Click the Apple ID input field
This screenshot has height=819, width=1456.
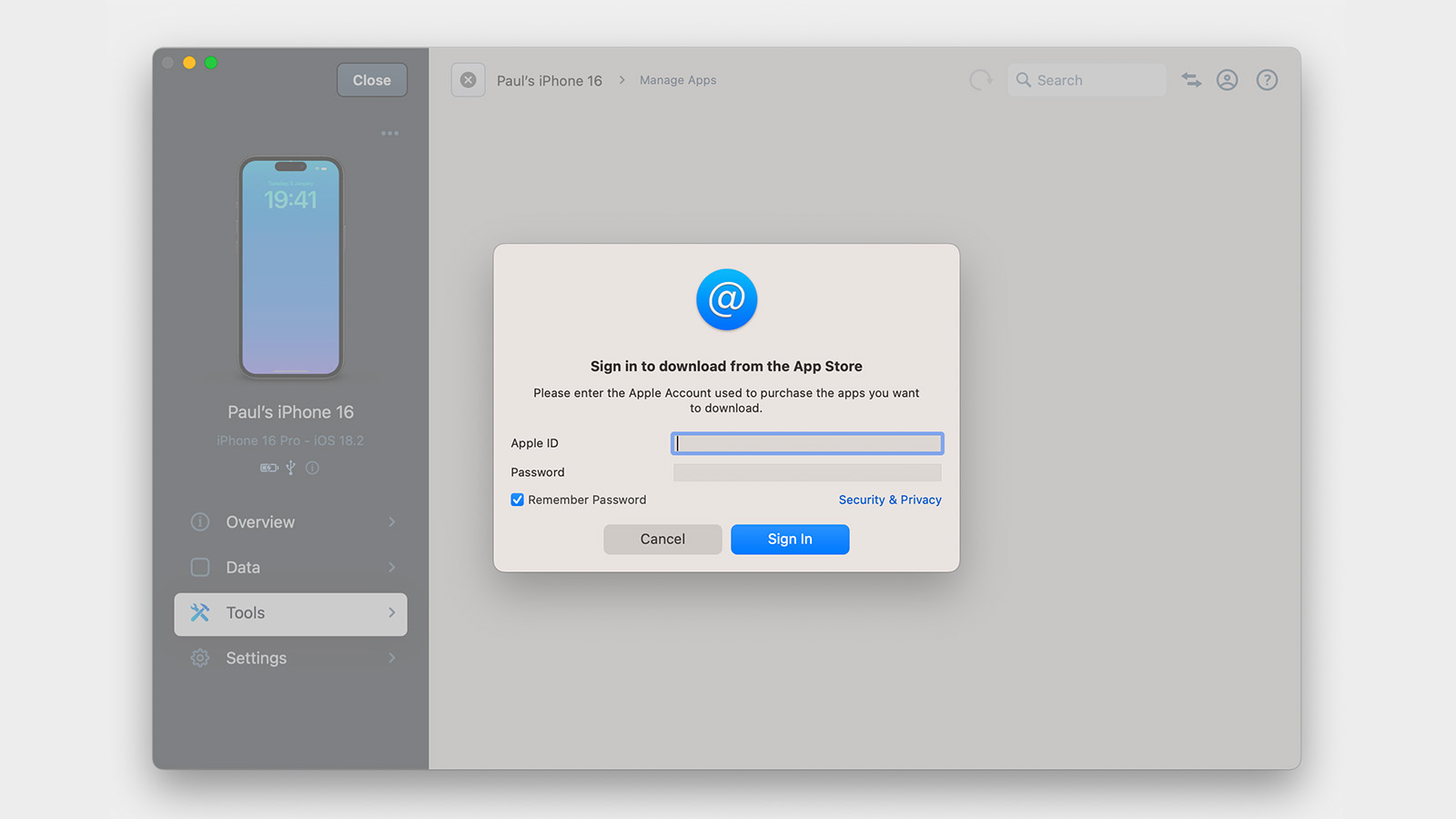[x=807, y=443]
